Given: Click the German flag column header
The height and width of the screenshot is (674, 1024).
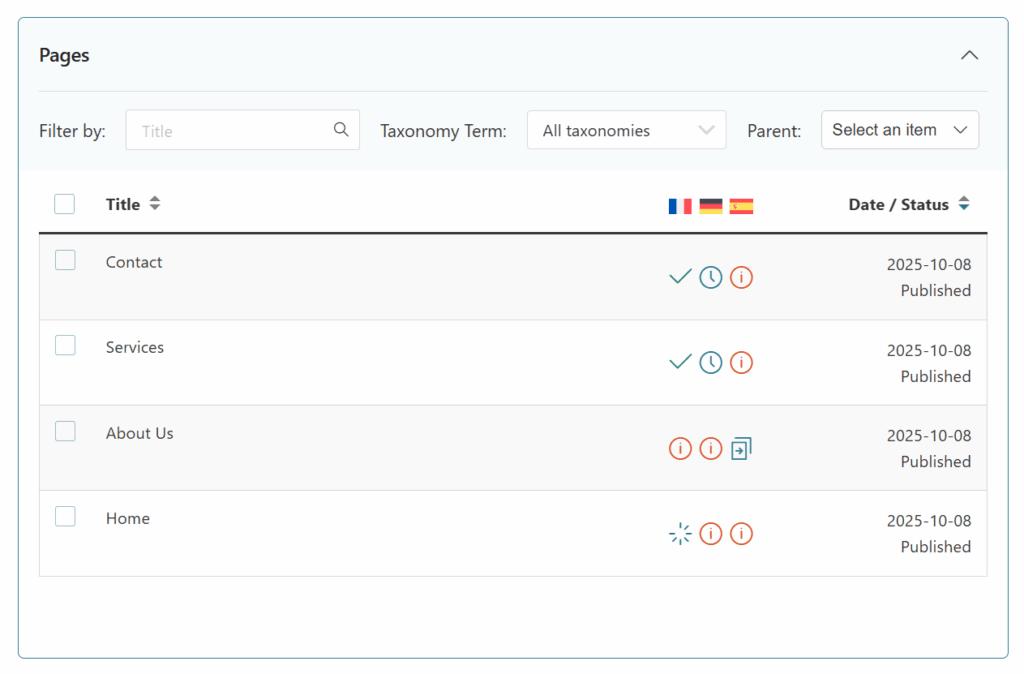Looking at the screenshot, I should [x=710, y=206].
